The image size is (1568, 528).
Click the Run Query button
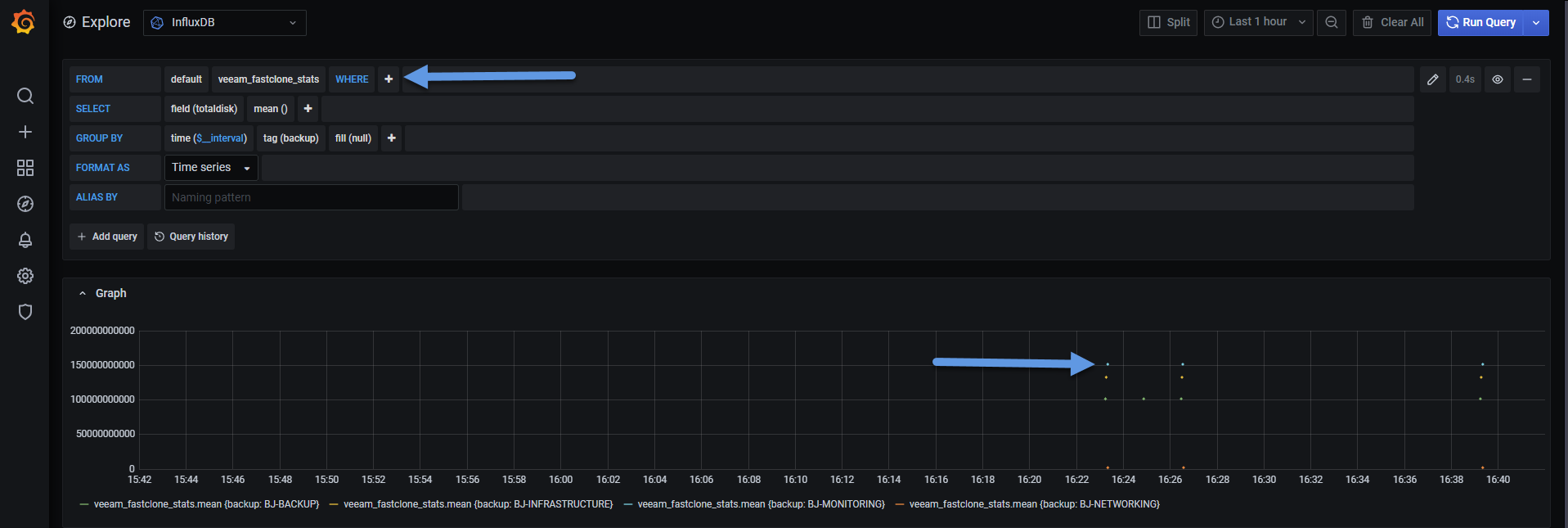(x=1481, y=22)
